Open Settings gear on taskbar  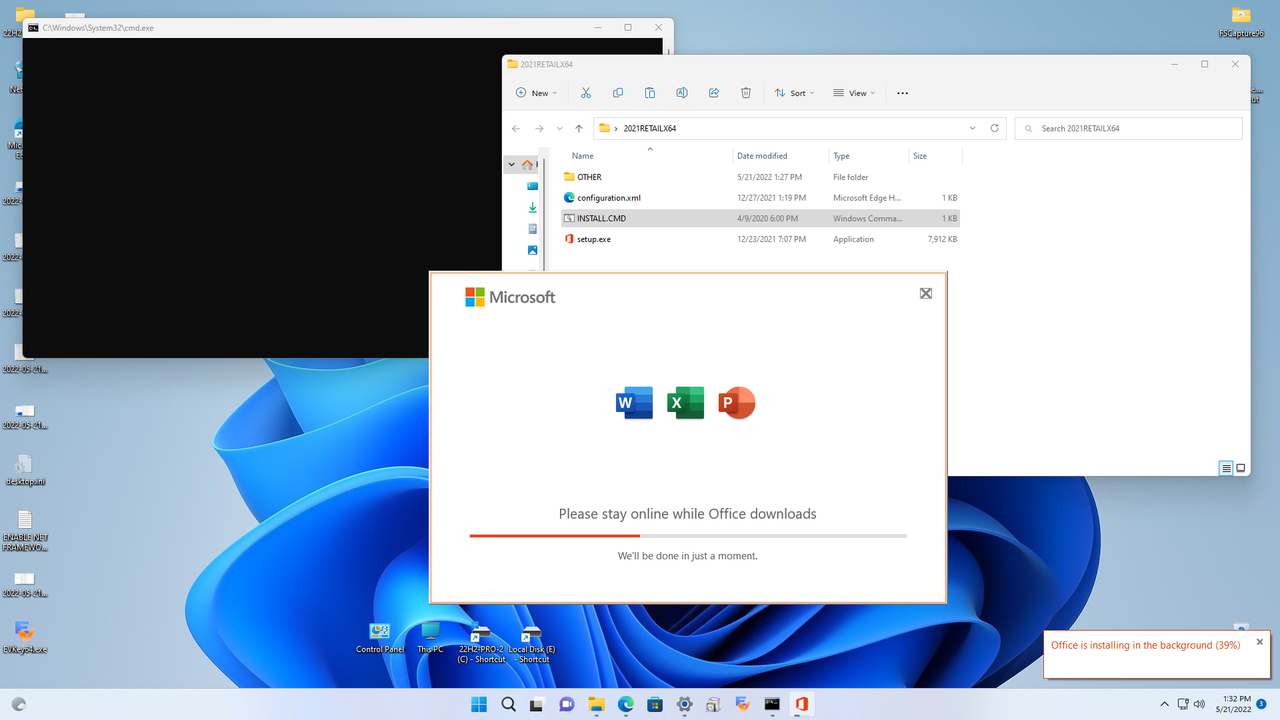[685, 704]
